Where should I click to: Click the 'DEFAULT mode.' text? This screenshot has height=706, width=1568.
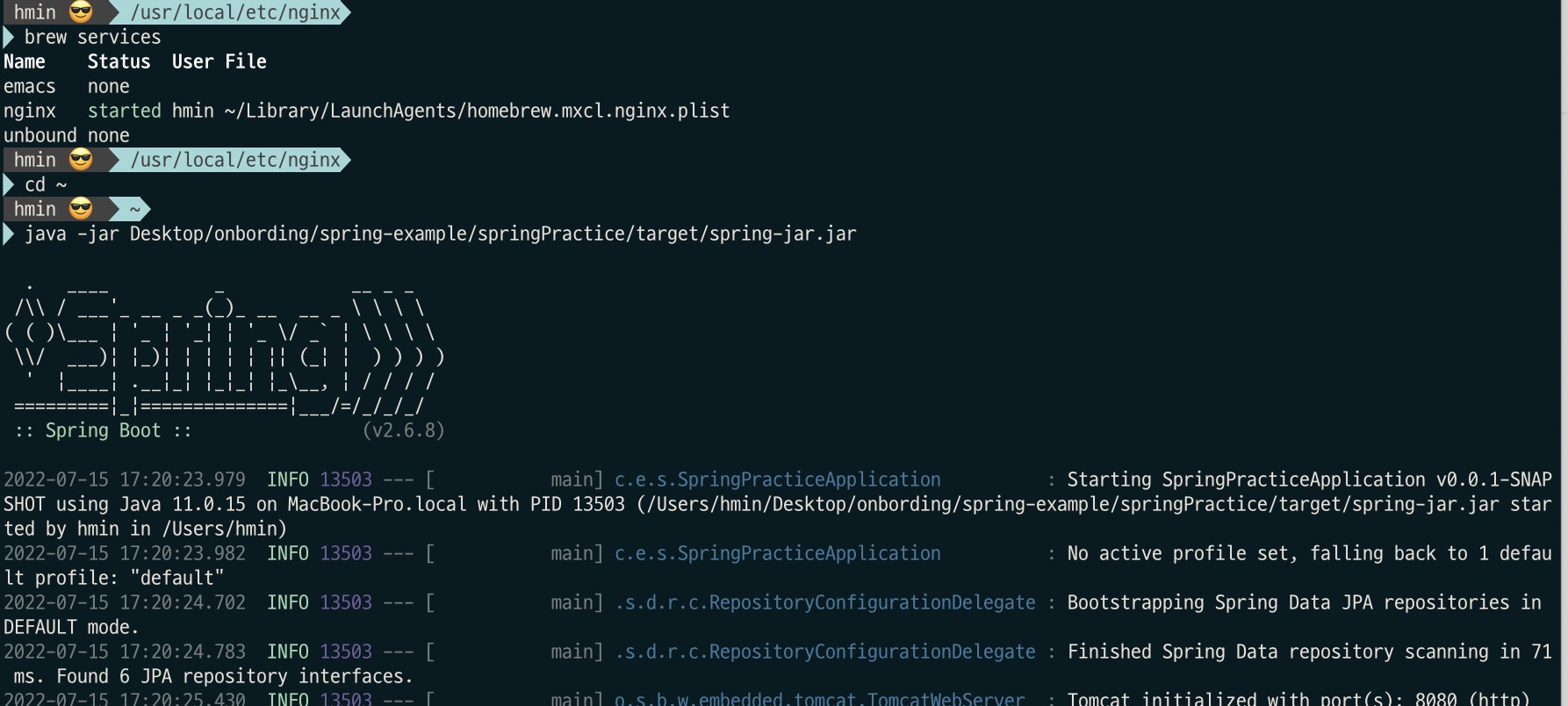coord(71,627)
